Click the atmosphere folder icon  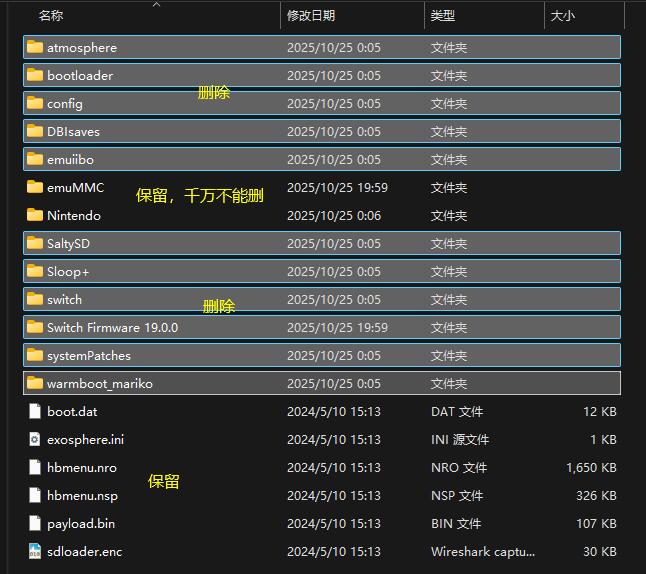[35, 47]
